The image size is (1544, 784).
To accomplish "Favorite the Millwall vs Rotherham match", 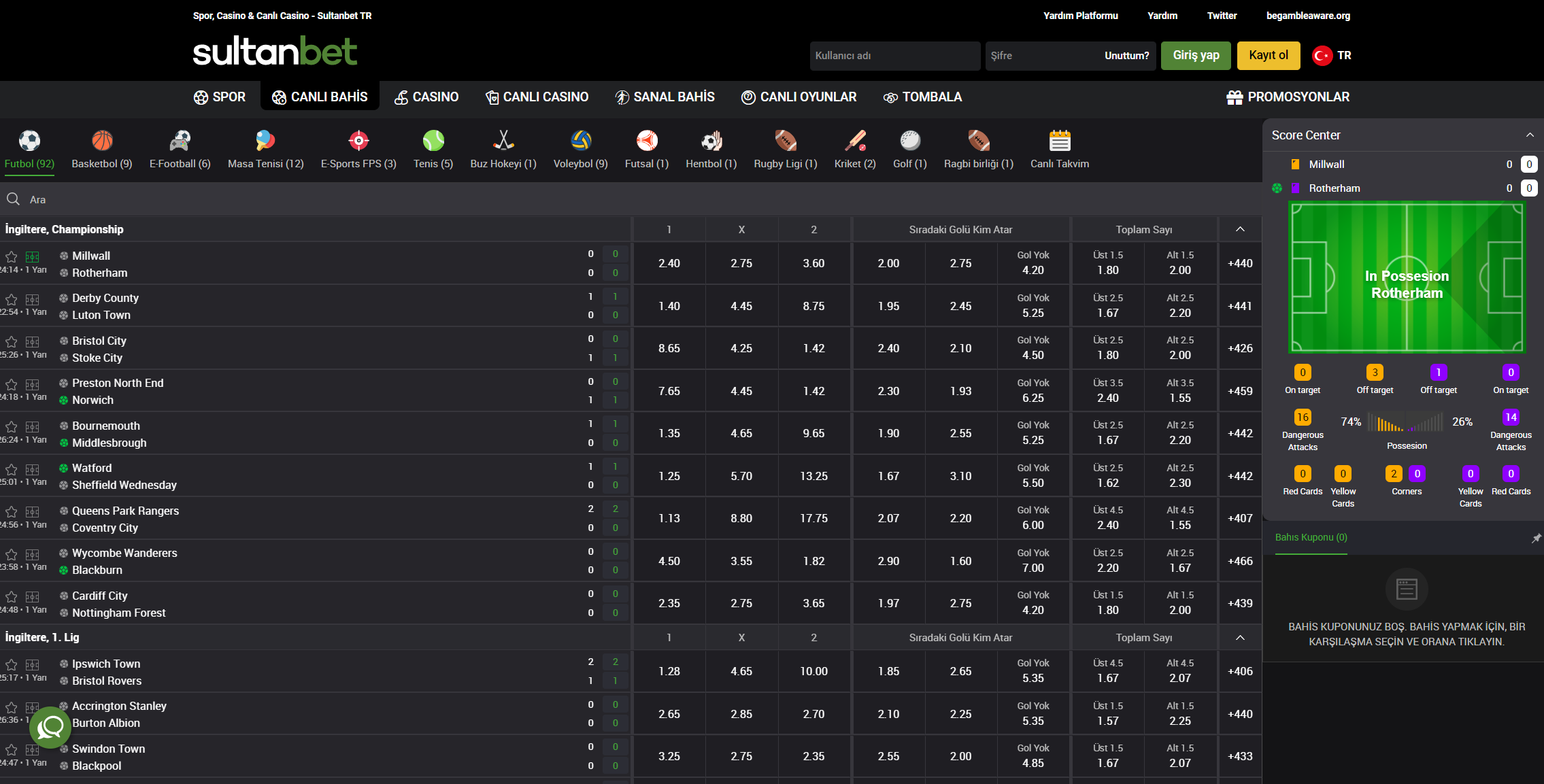I will point(12,256).
